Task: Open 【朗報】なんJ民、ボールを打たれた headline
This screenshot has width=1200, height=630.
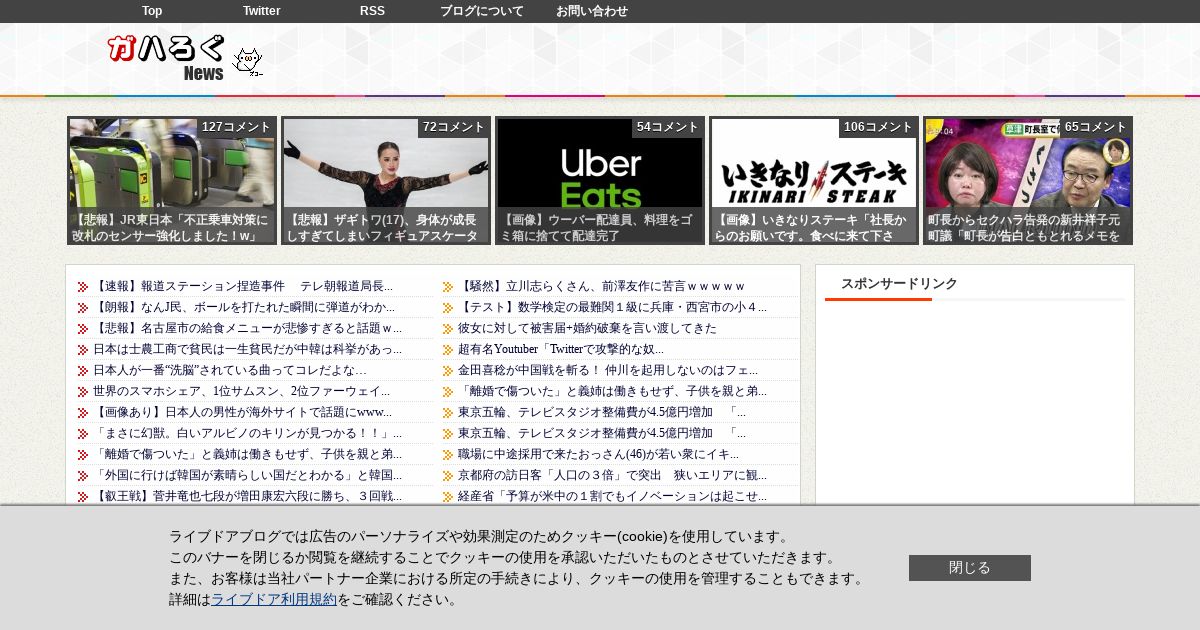Action: (244, 307)
